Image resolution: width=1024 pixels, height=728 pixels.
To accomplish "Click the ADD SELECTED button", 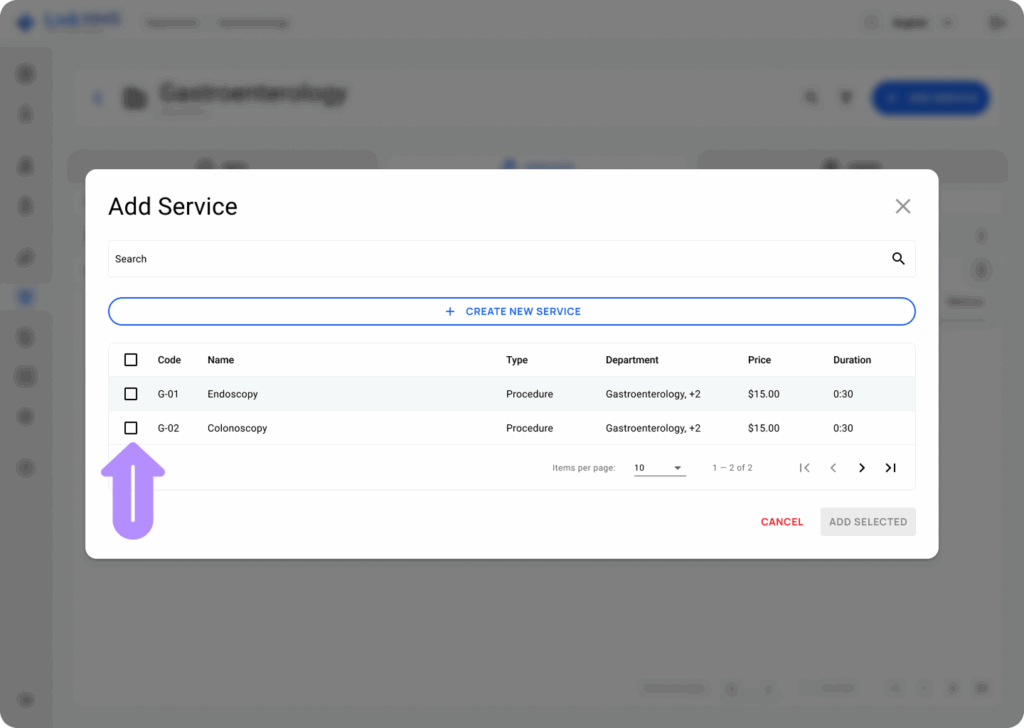I will (x=867, y=521).
